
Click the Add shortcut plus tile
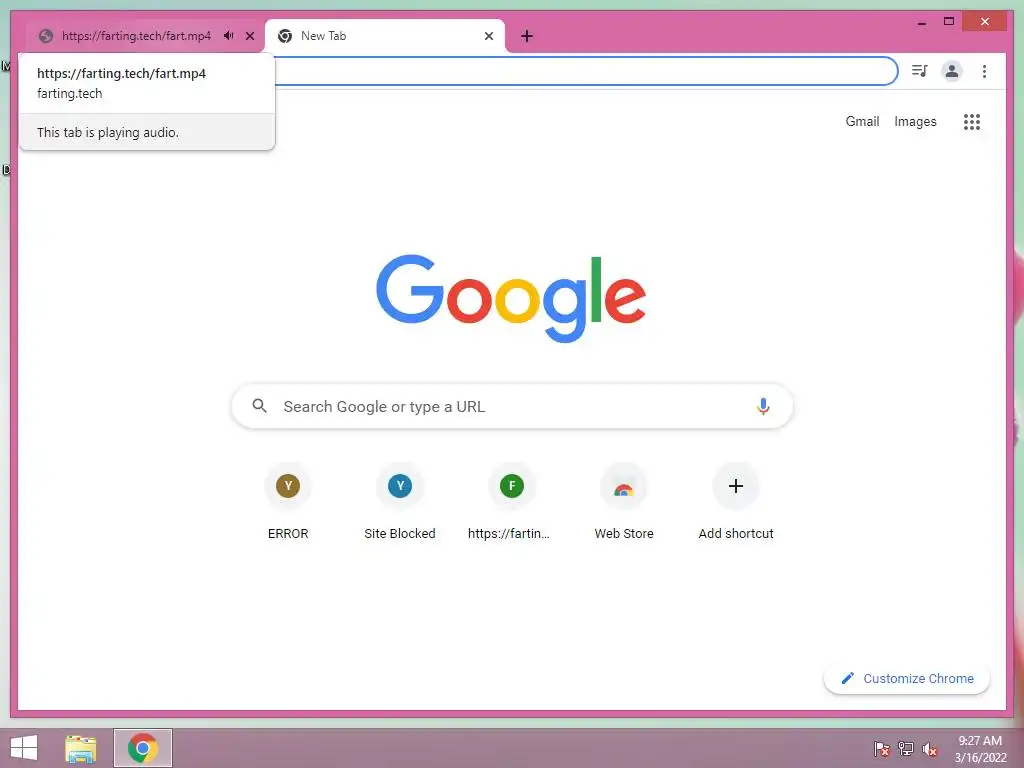736,502
